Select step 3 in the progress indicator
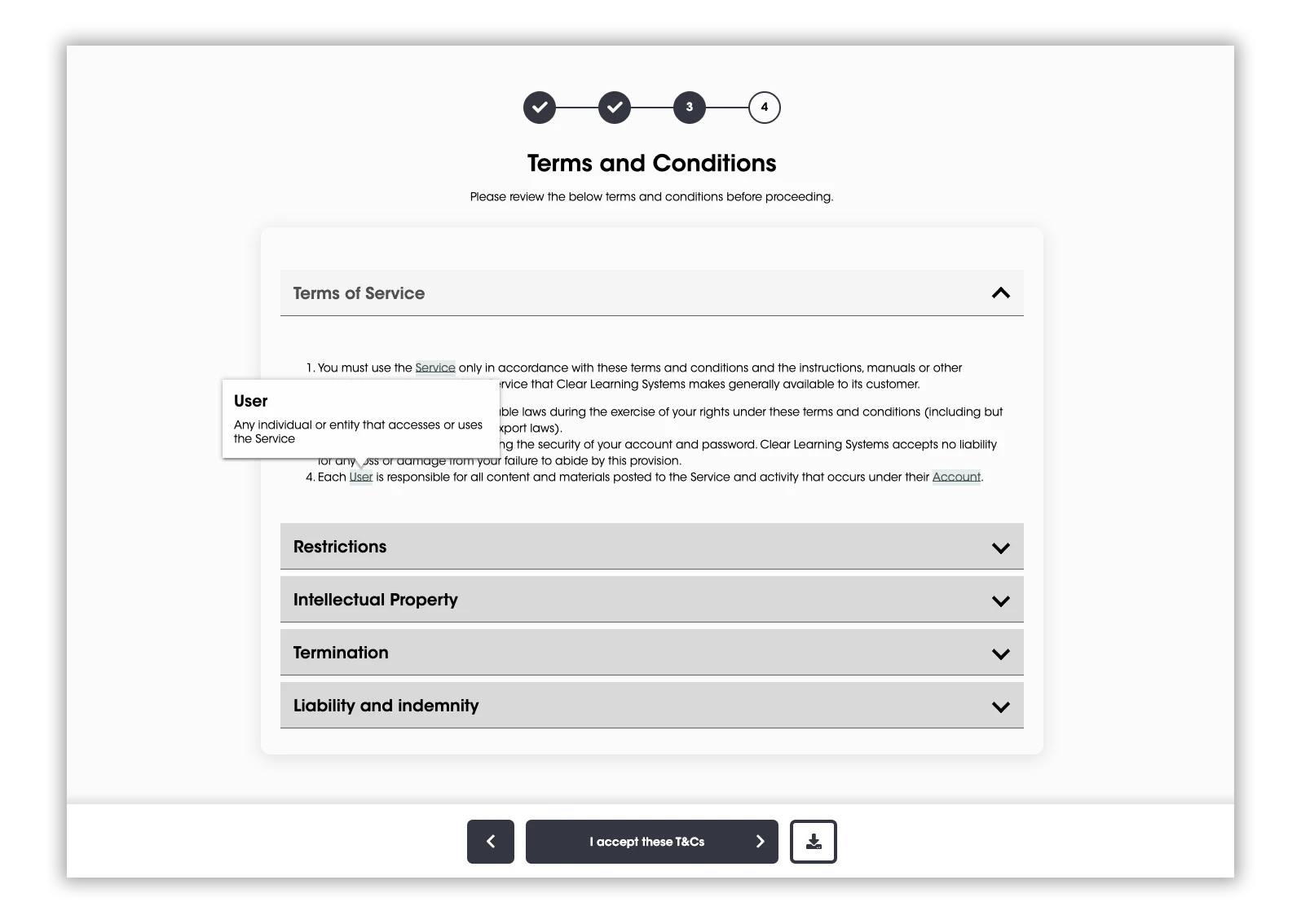The image size is (1301, 924). pyautogui.click(x=690, y=108)
